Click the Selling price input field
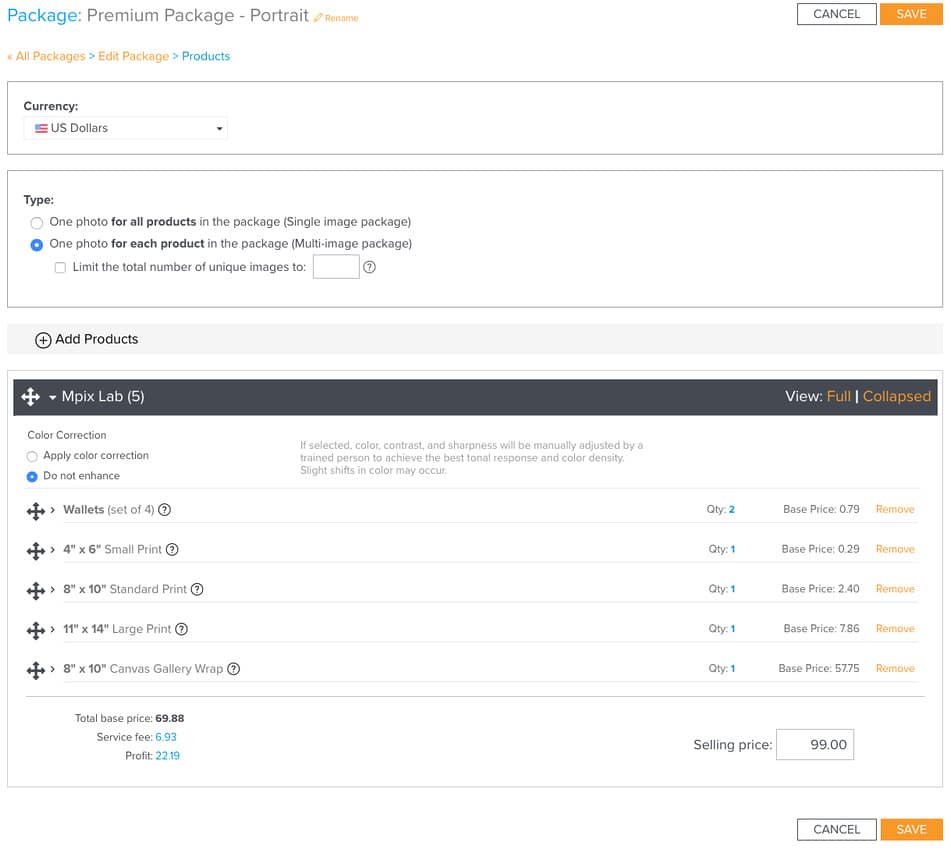951x850 pixels. 815,745
